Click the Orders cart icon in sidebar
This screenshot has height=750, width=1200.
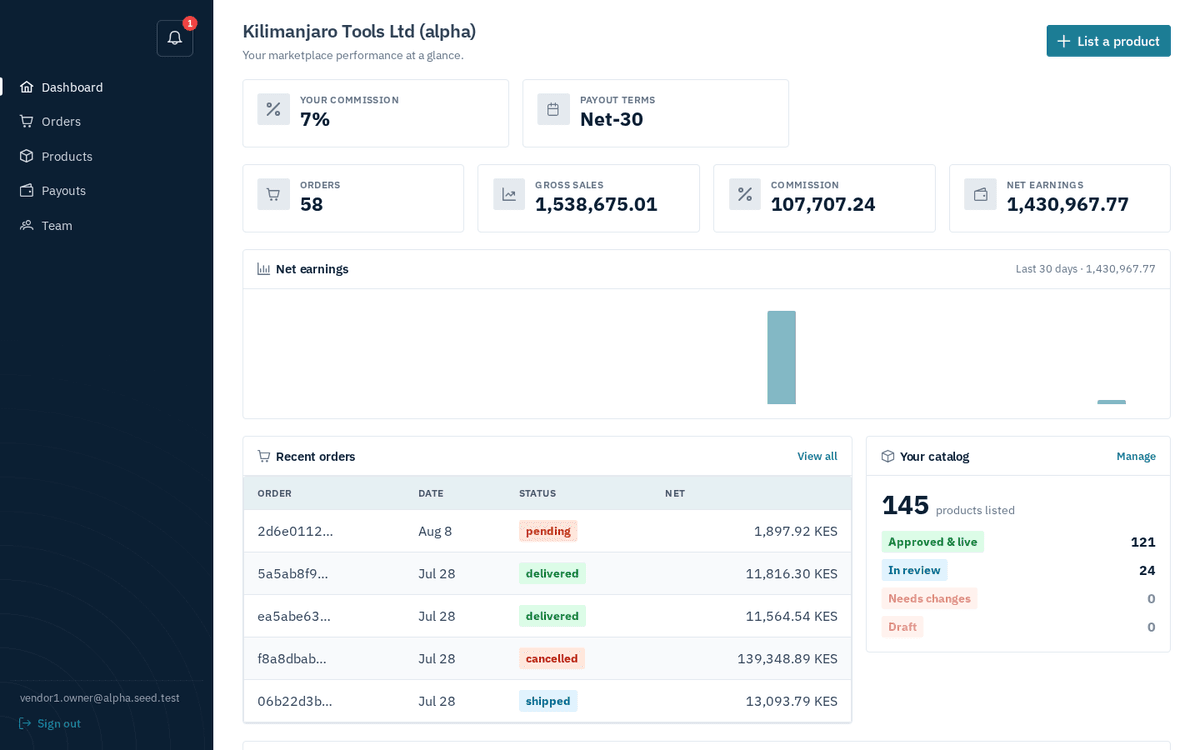click(27, 121)
